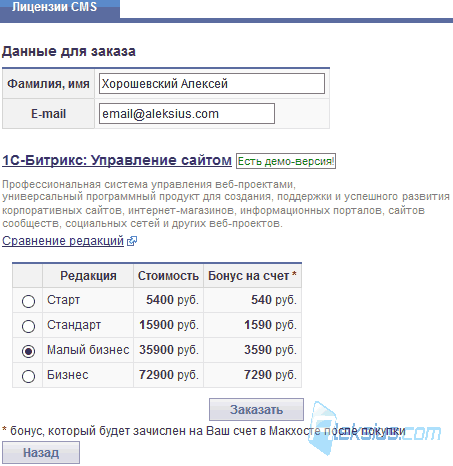The height and width of the screenshot is (466, 453).
Task: Click the 3590 руб. bonus cell
Action: point(252,350)
